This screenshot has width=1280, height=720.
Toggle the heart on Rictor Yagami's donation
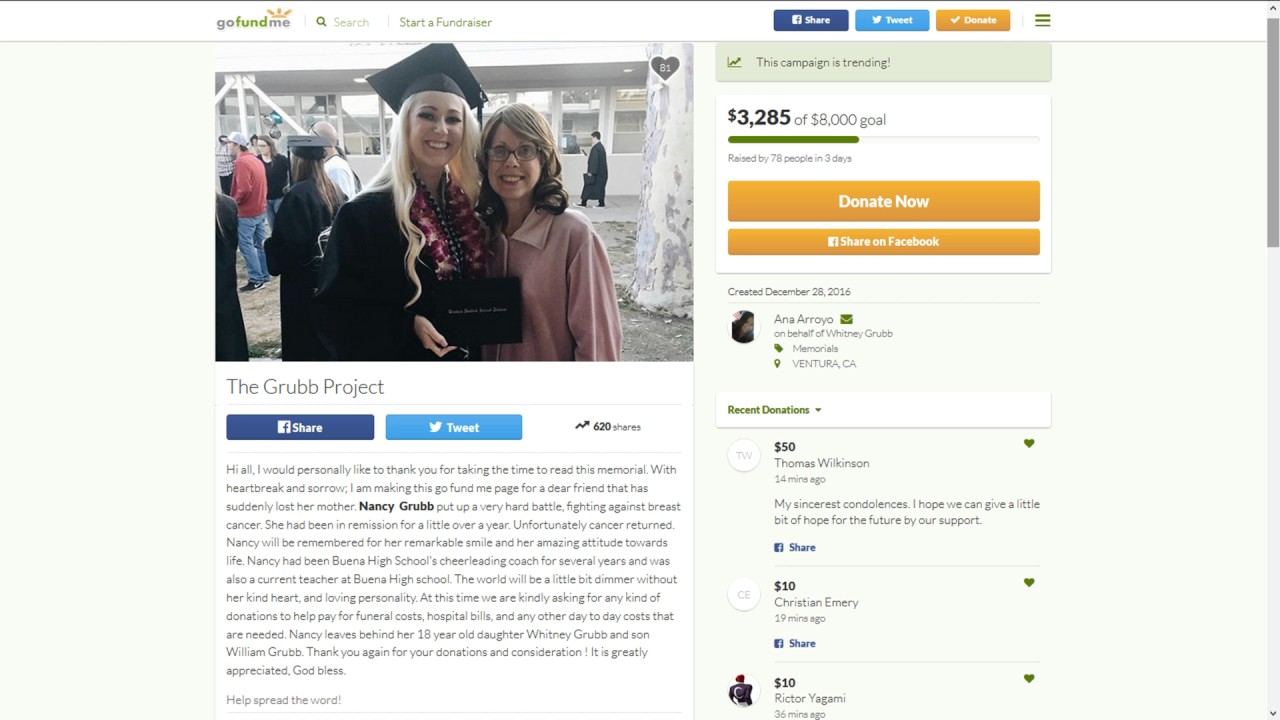point(1029,678)
